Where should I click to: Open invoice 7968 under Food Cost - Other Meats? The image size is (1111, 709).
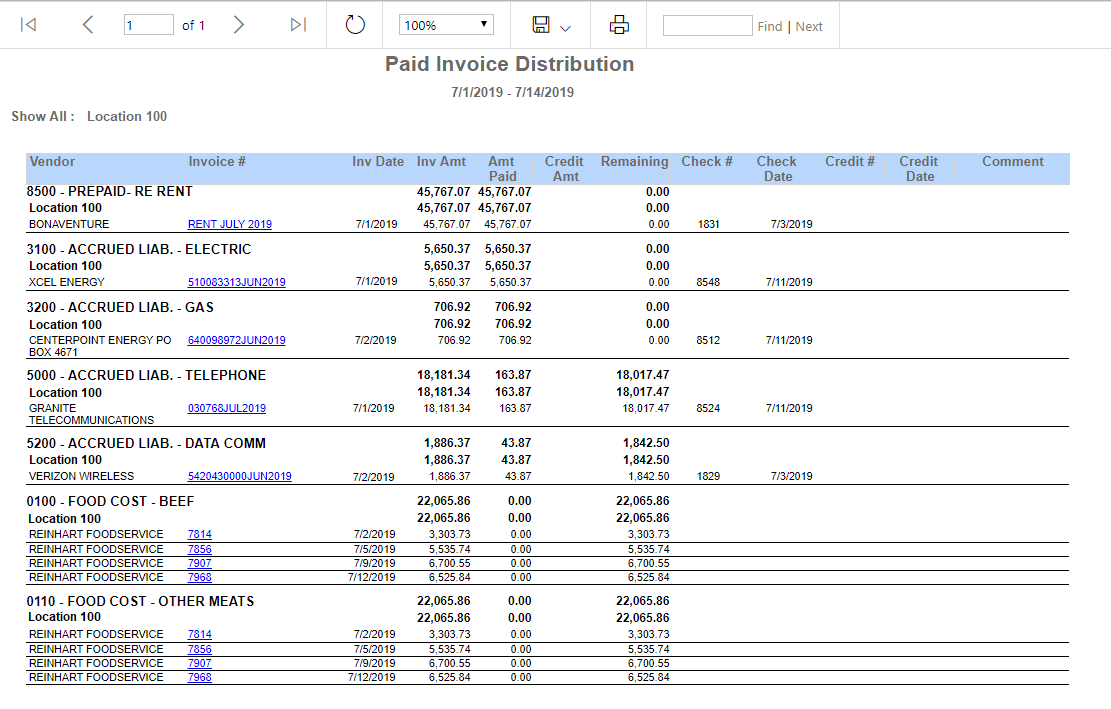200,677
